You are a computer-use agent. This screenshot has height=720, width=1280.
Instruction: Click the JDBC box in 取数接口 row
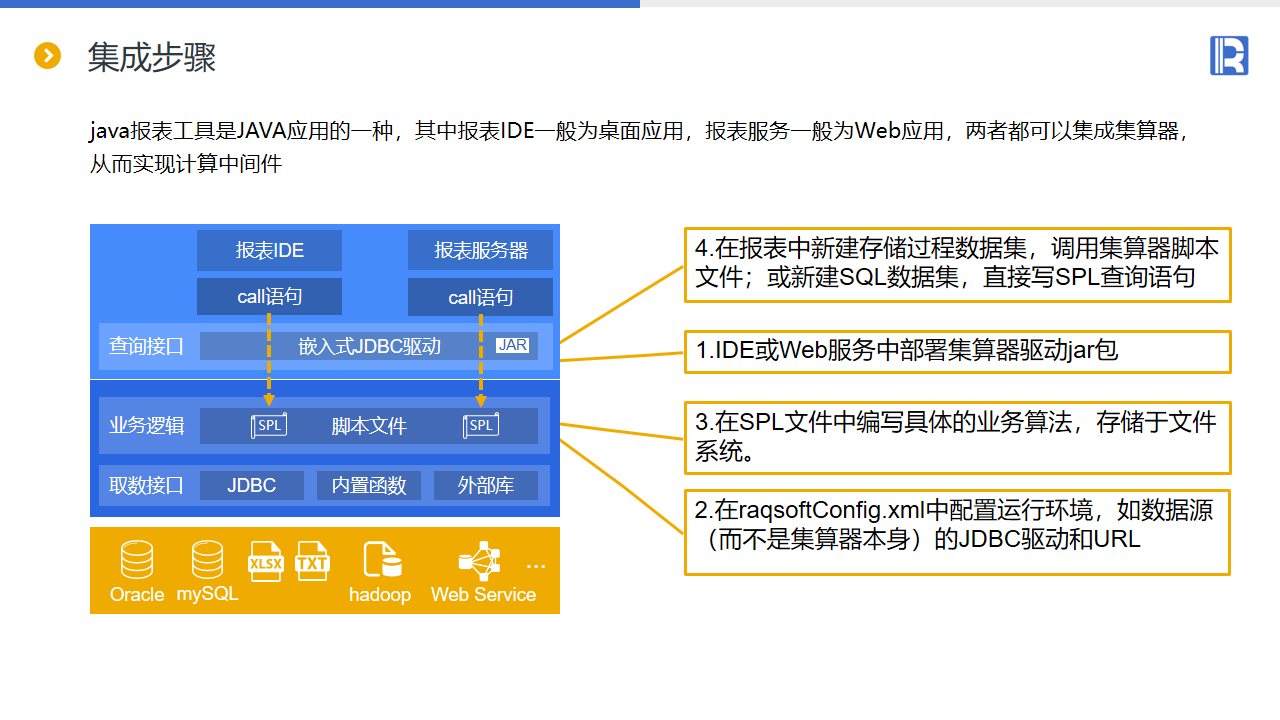coord(252,486)
